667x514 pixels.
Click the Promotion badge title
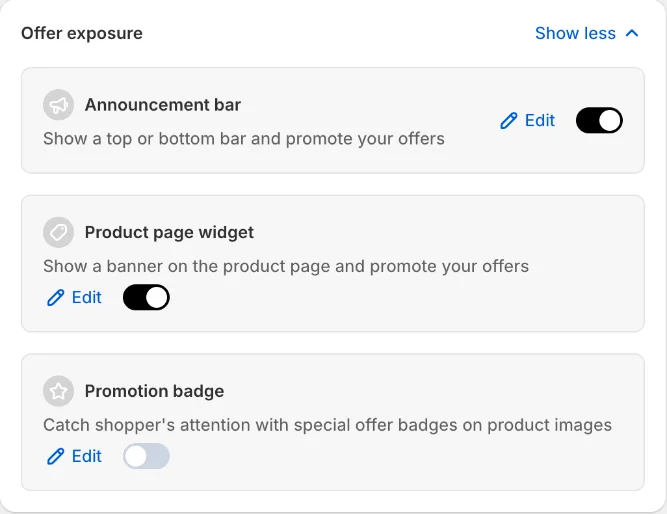[154, 391]
